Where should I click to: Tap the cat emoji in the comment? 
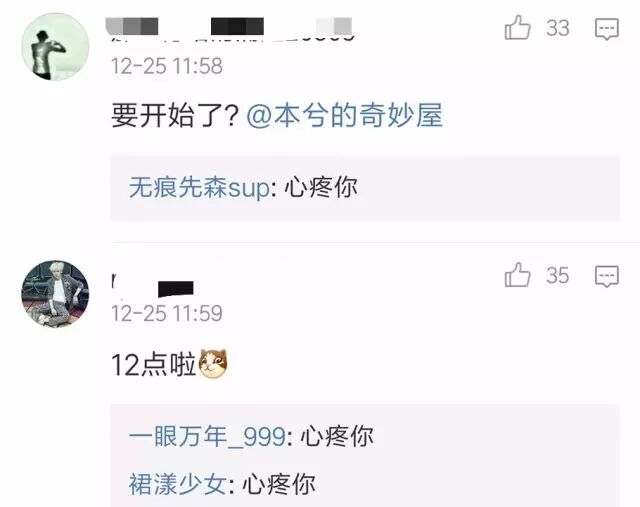coord(213,363)
